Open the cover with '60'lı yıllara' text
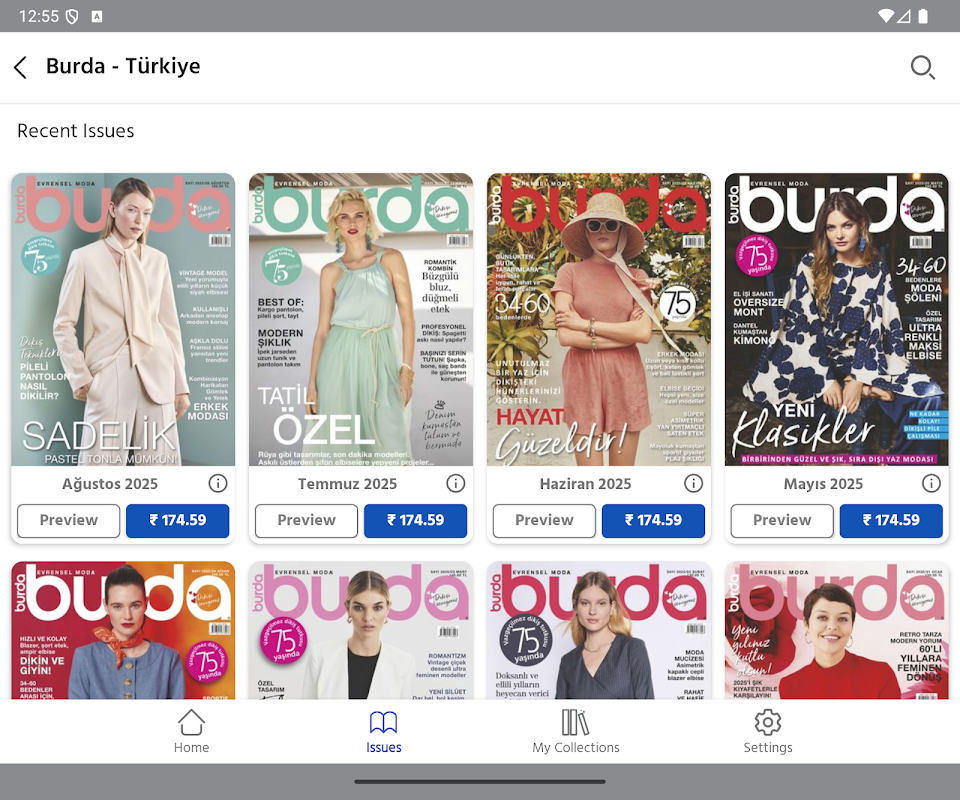Viewport: 960px width, 800px height. (836, 630)
